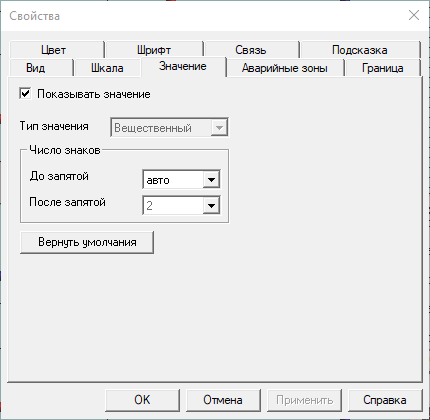
Task: Expand the После запятой dropdown arrow
Action: point(211,205)
